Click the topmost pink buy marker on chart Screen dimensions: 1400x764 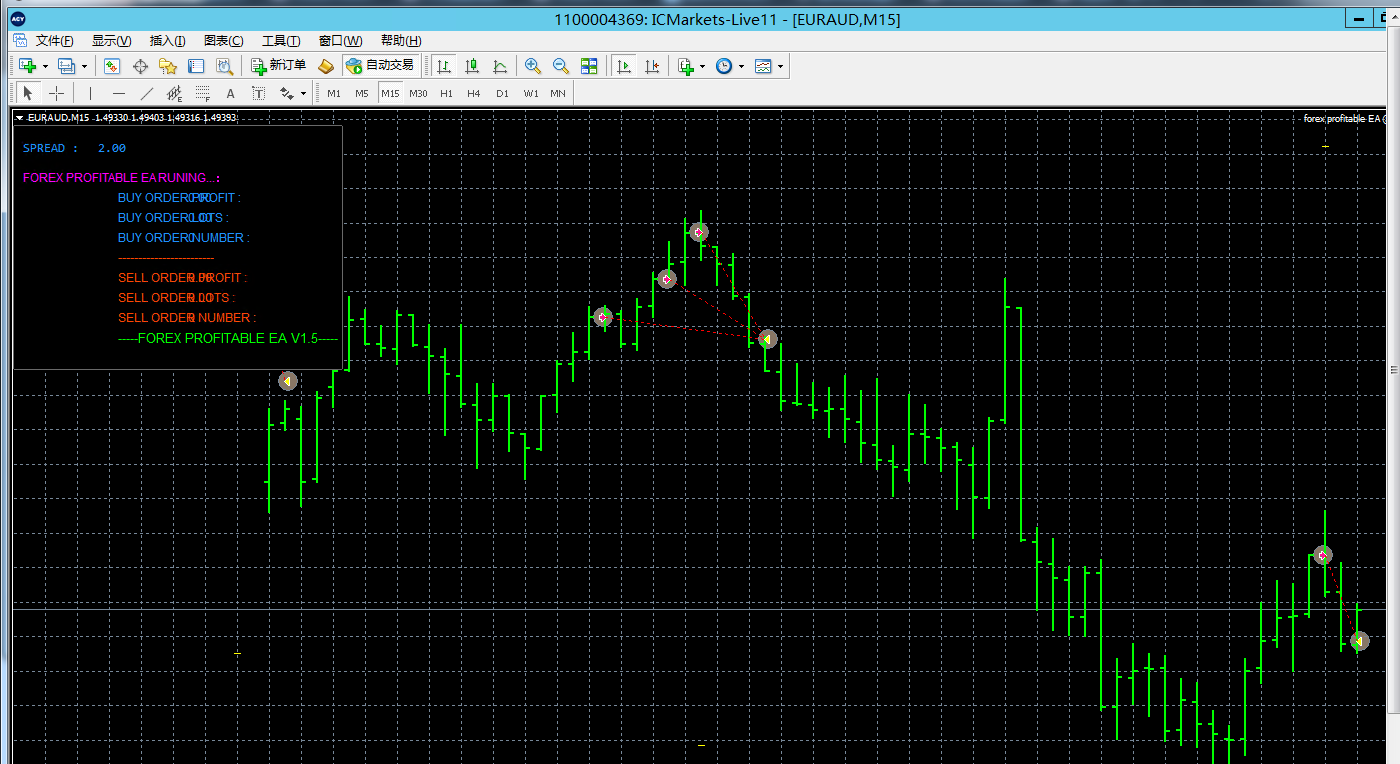[698, 232]
